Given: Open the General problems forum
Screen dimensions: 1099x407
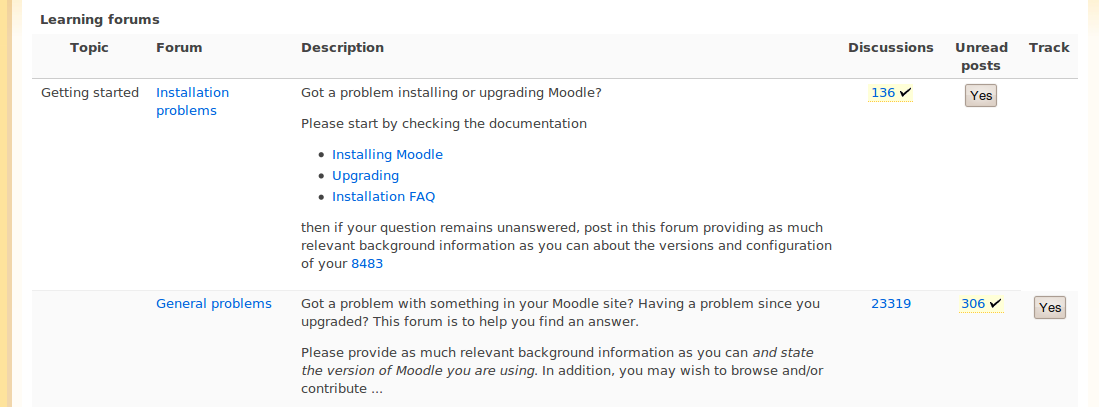Looking at the screenshot, I should coord(214,303).
